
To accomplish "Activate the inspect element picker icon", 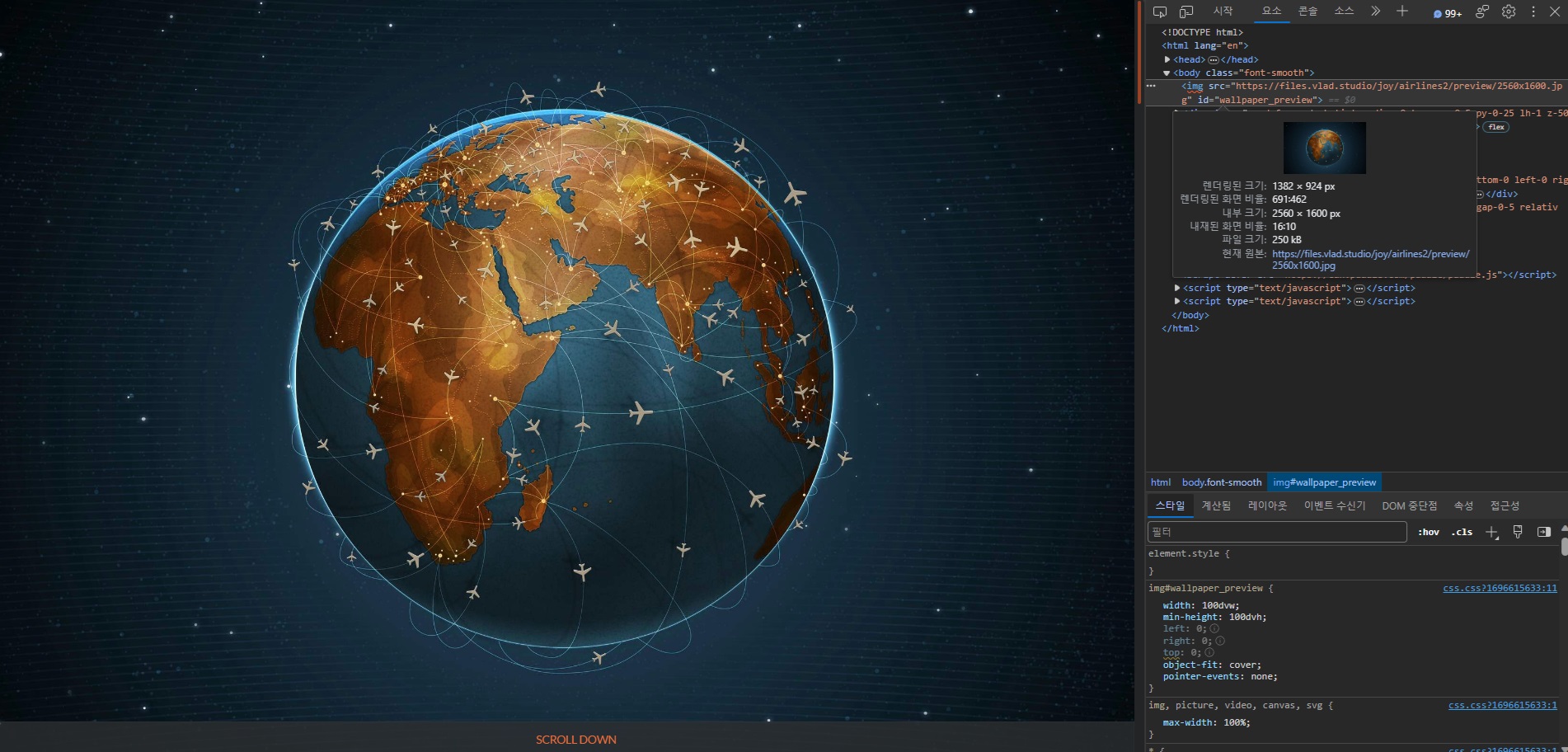I will pyautogui.click(x=1160, y=12).
